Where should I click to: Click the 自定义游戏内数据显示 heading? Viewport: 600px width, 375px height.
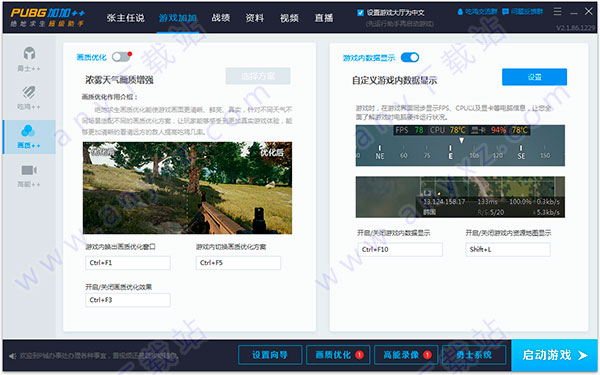pyautogui.click(x=394, y=81)
